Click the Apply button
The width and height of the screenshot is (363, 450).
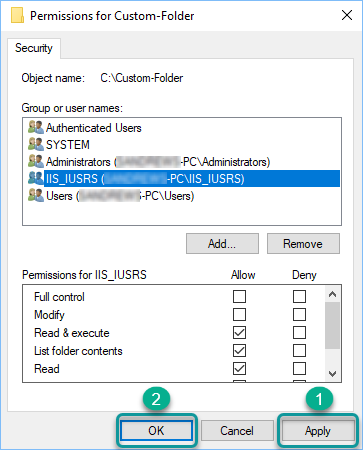pos(318,430)
